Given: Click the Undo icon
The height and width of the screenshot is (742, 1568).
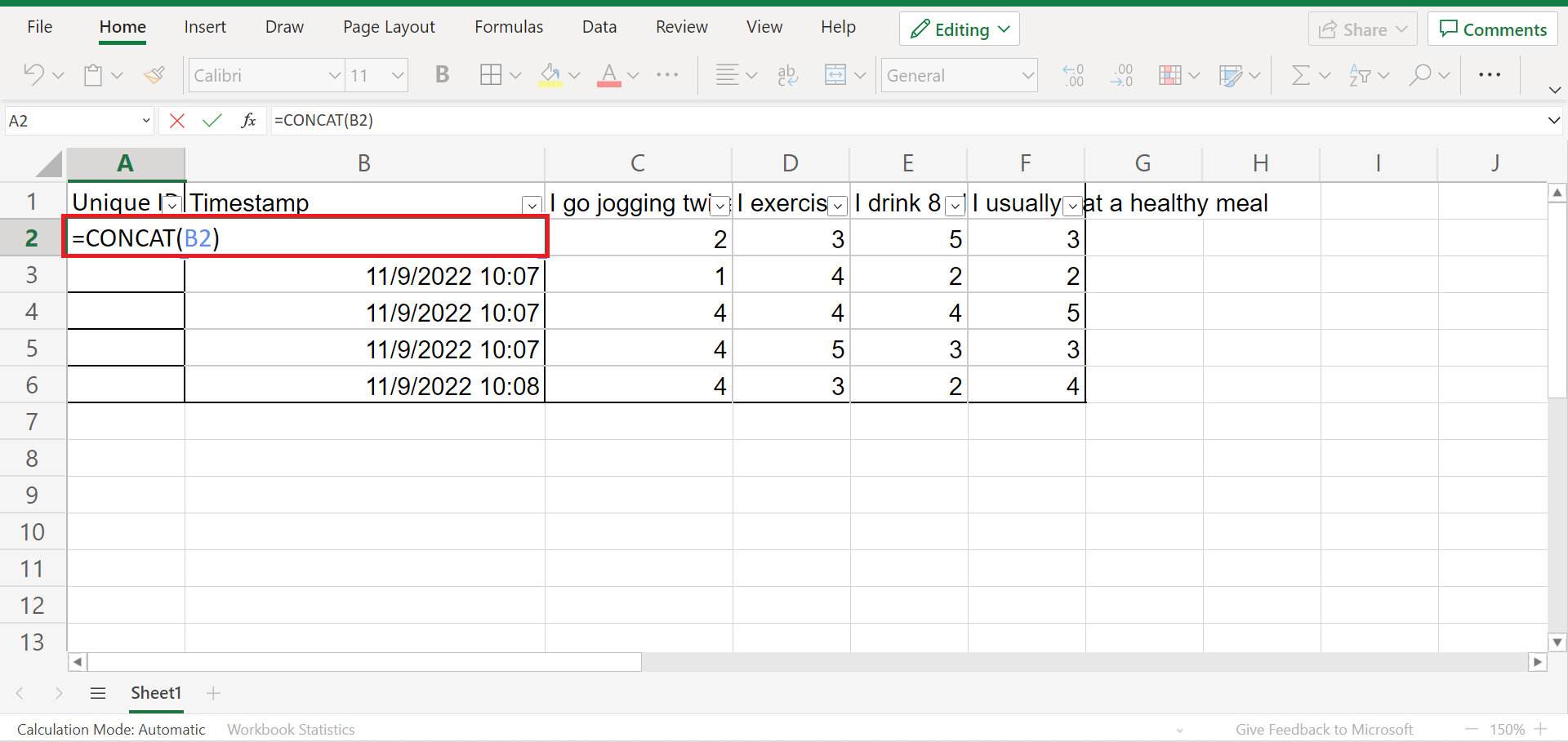Looking at the screenshot, I should click(x=33, y=75).
